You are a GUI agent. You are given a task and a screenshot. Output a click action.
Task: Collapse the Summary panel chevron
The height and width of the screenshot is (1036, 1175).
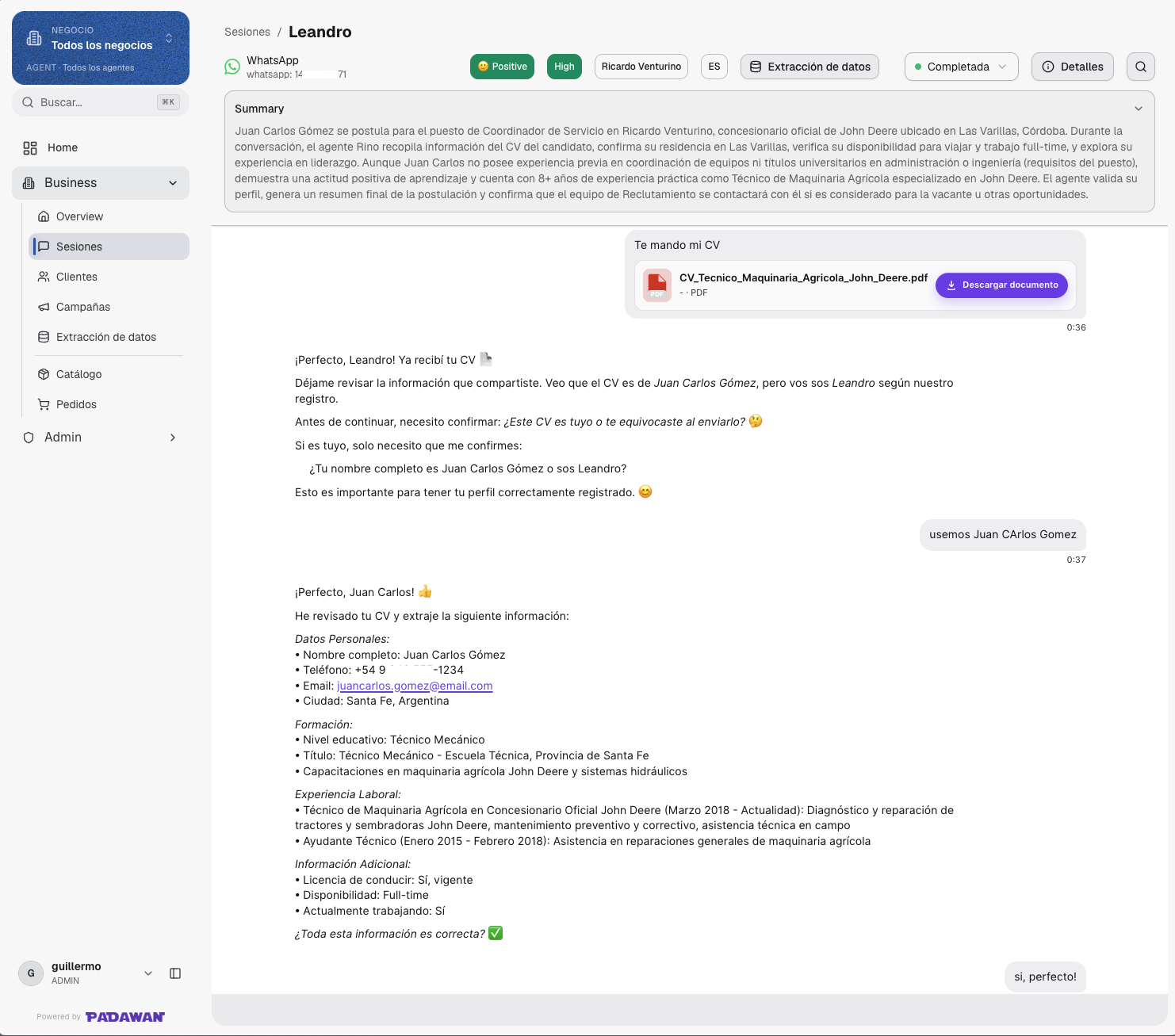1139,109
